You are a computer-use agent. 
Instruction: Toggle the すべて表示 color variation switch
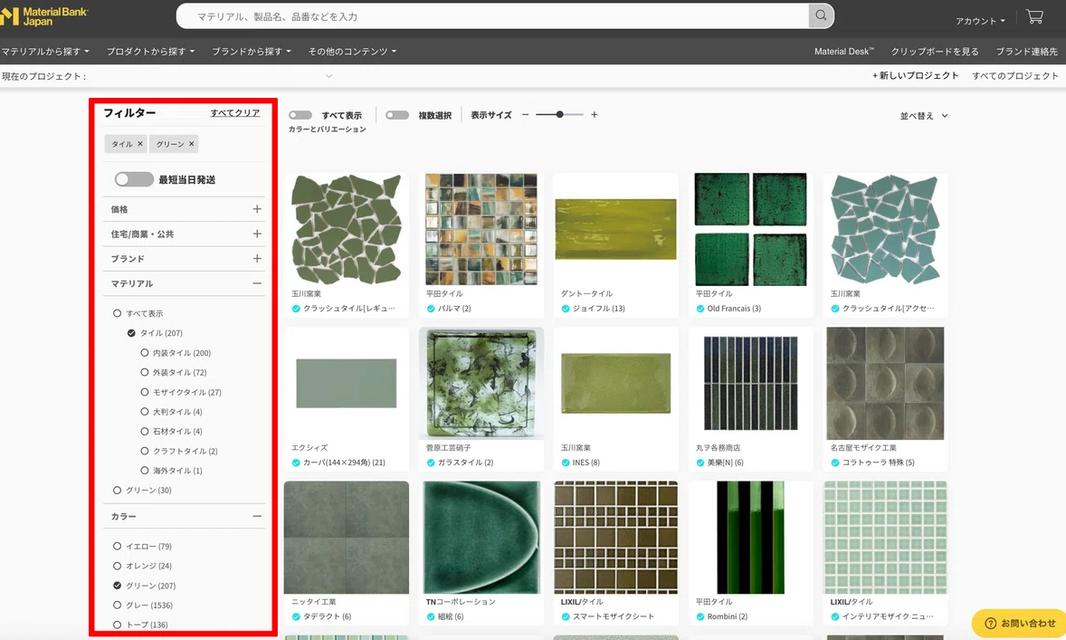click(x=300, y=115)
